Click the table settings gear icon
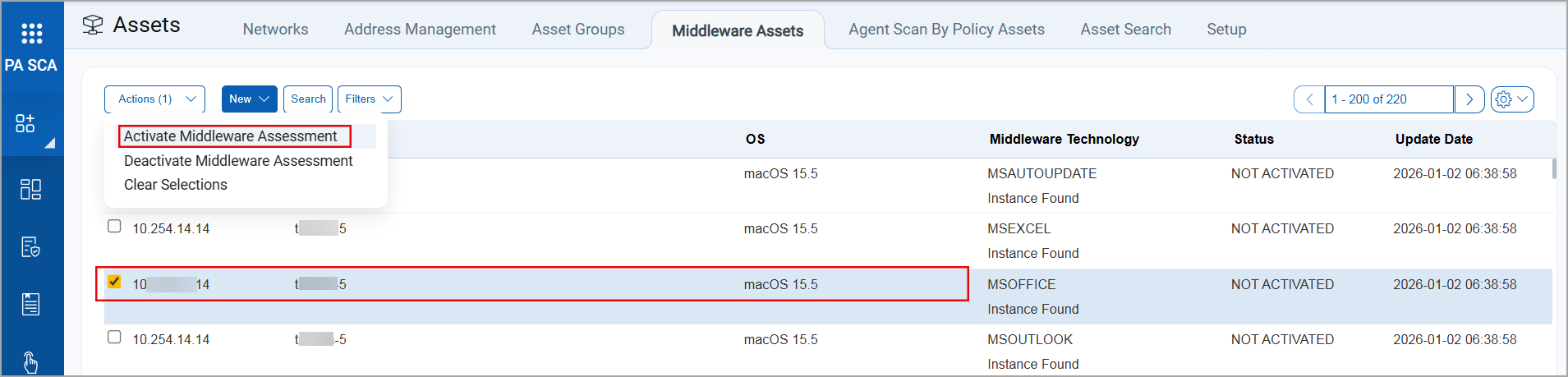 (1504, 99)
